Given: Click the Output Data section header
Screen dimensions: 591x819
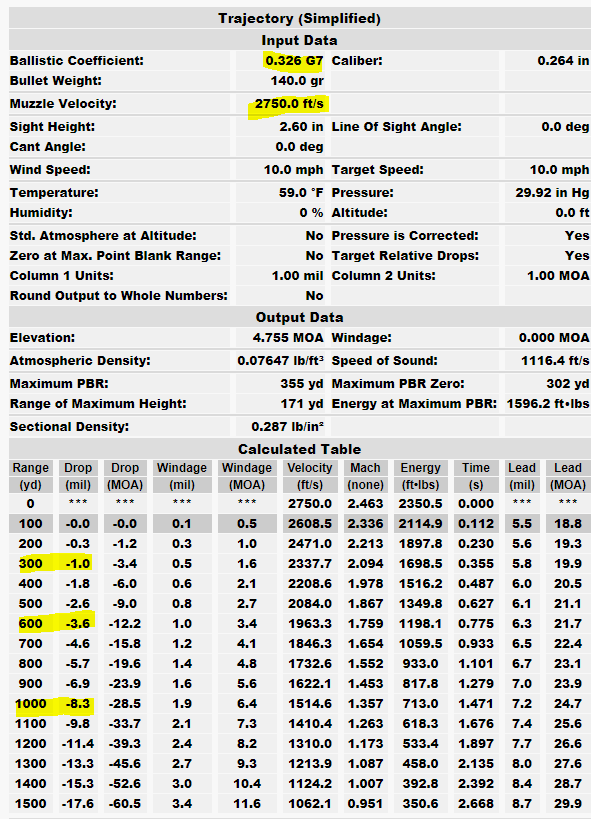Looking at the screenshot, I should (299, 317).
